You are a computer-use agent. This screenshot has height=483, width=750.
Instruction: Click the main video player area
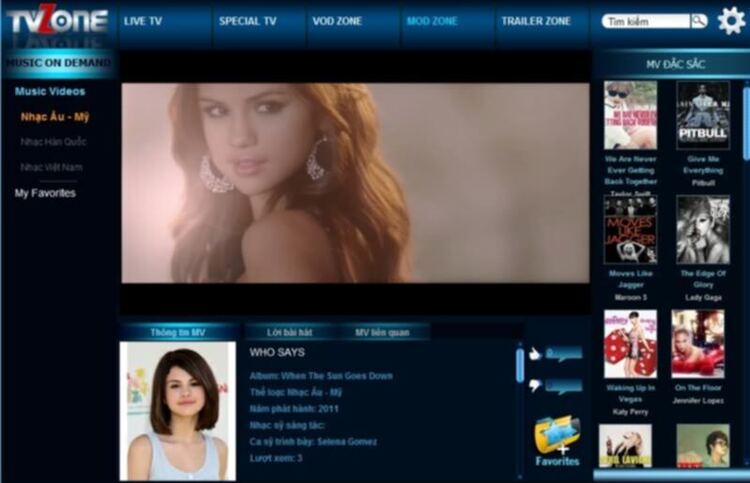355,183
